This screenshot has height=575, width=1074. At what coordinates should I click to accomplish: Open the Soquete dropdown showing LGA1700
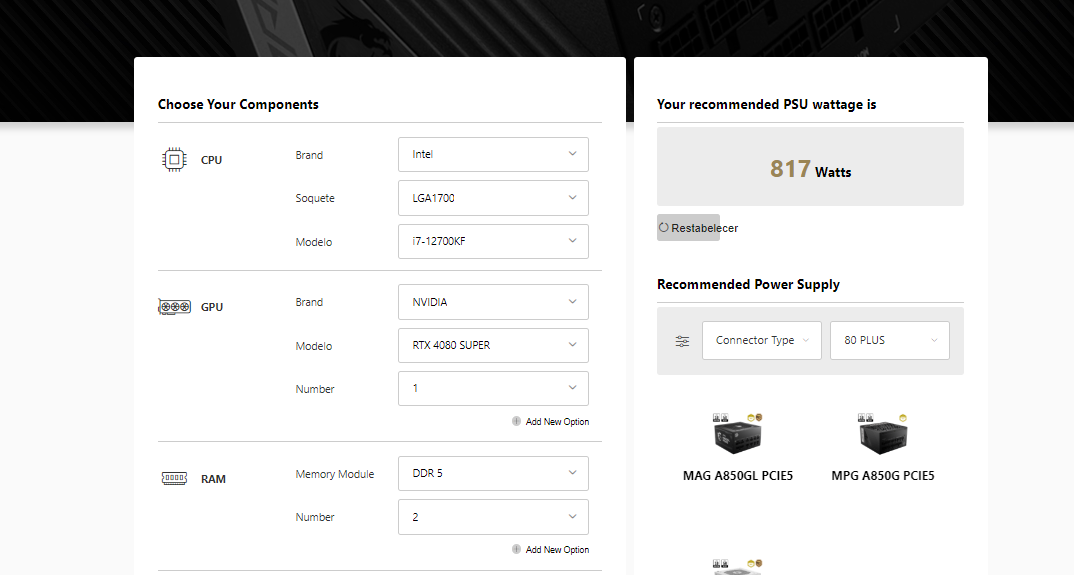pos(493,198)
